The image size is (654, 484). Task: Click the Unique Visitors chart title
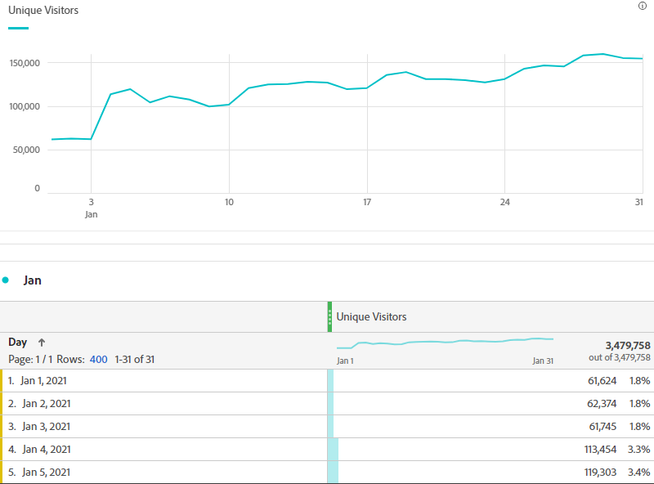coord(43,10)
